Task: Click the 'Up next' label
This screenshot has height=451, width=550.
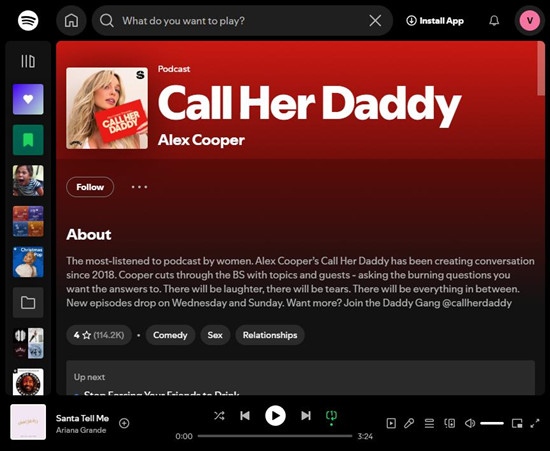Action: pos(89,377)
